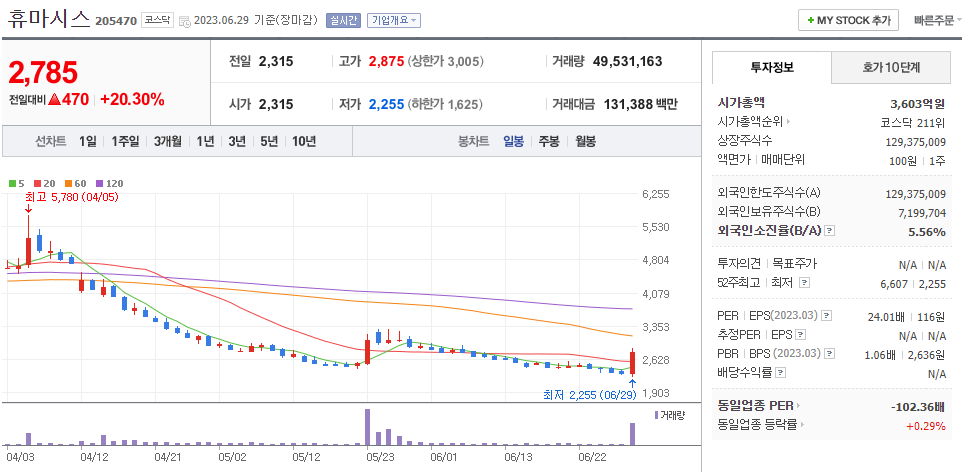
Task: Click the 고가 value 2,875
Action: pyautogui.click(x=386, y=62)
